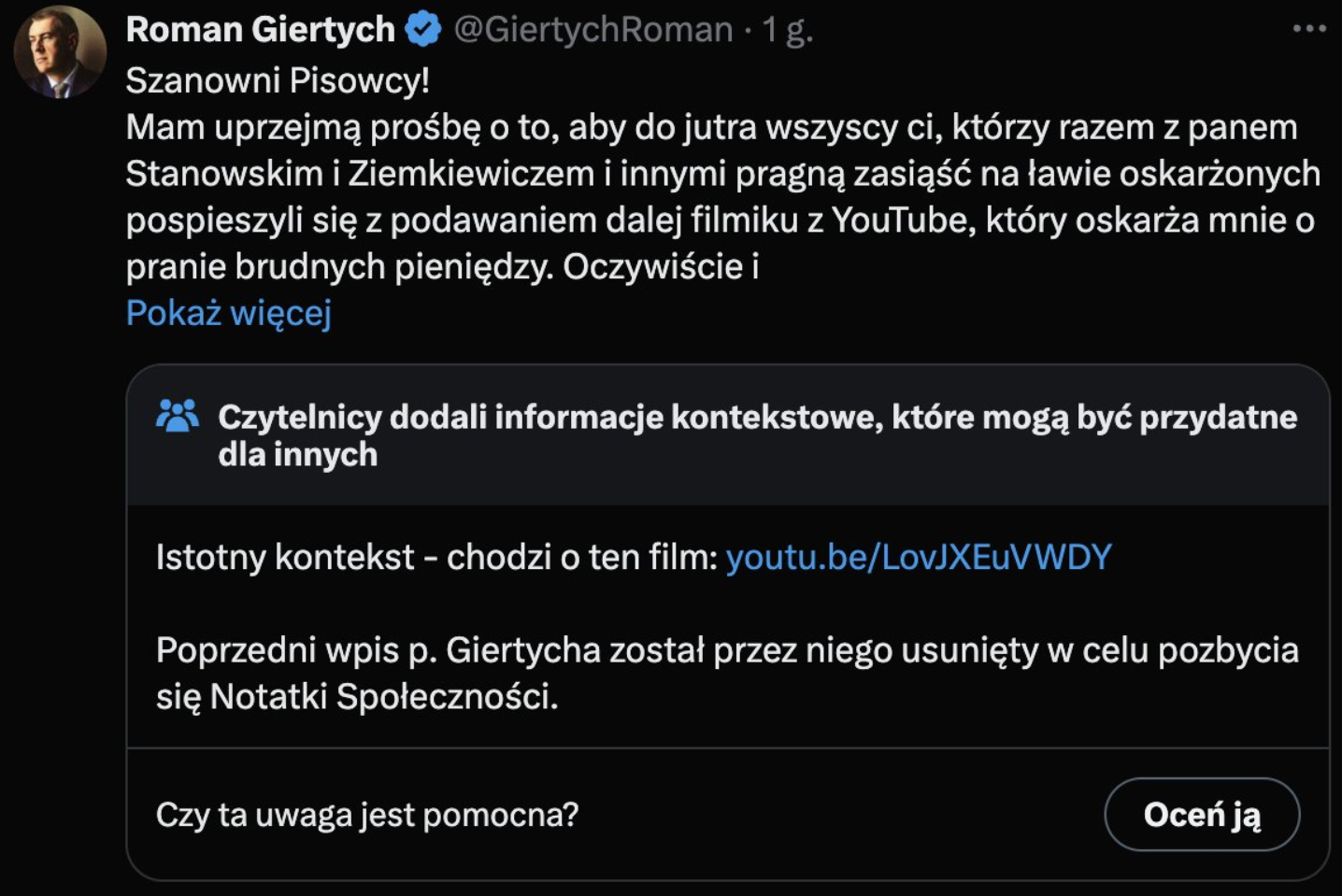Screen dimensions: 1342x896
Task: Open the @GiertychRoman handle link
Action: point(592,30)
